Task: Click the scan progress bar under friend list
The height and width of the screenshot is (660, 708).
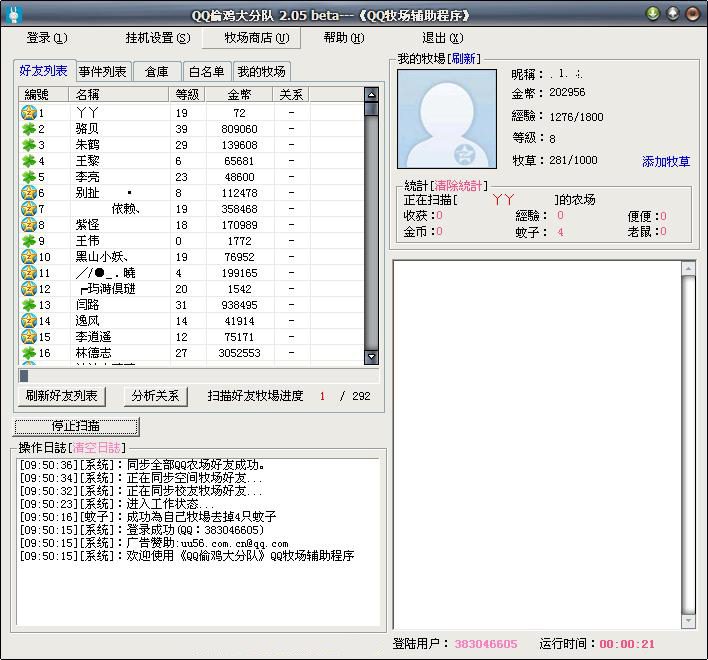Action: pos(198,376)
